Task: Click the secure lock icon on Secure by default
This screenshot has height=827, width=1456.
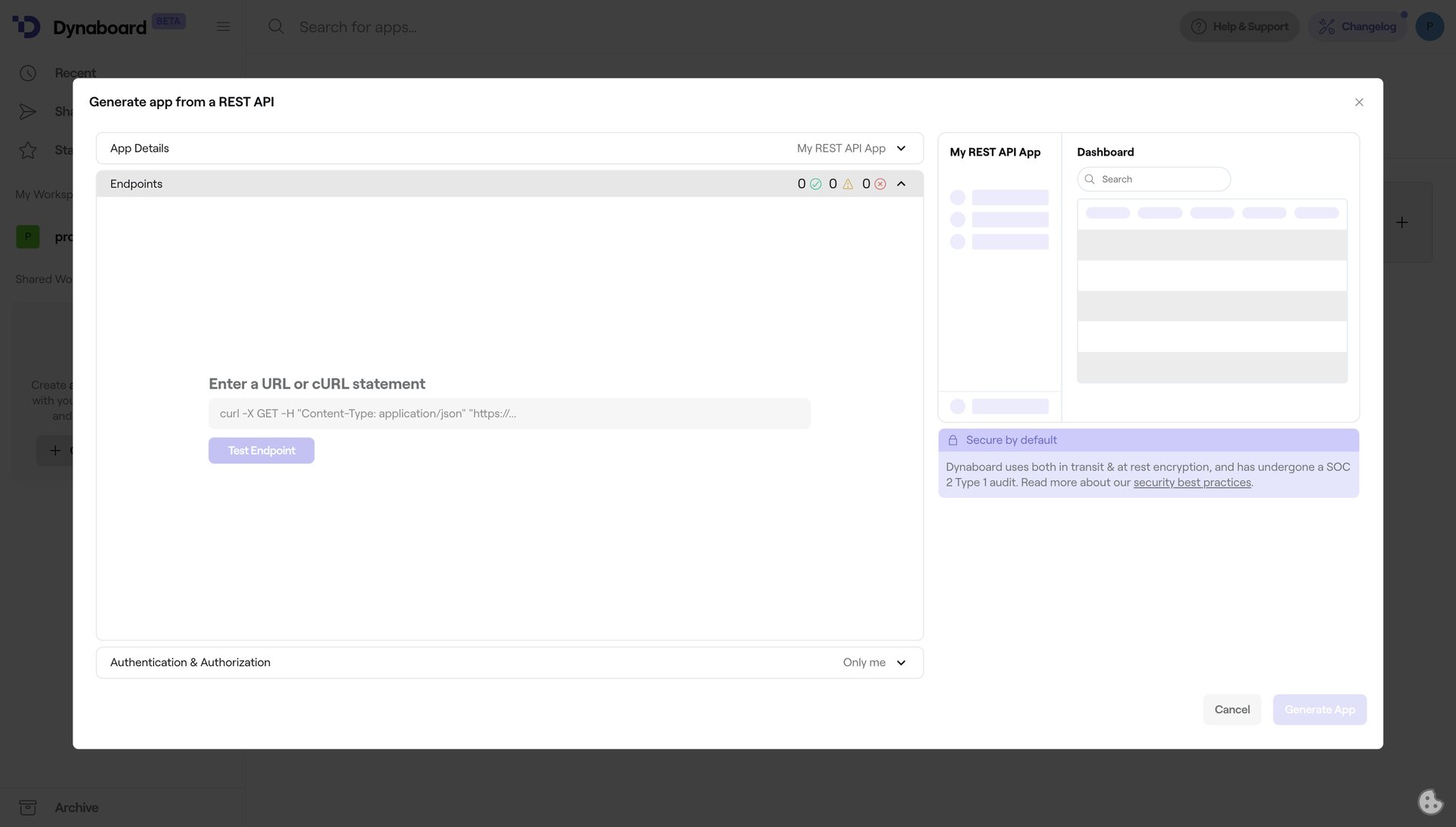Action: (x=955, y=439)
